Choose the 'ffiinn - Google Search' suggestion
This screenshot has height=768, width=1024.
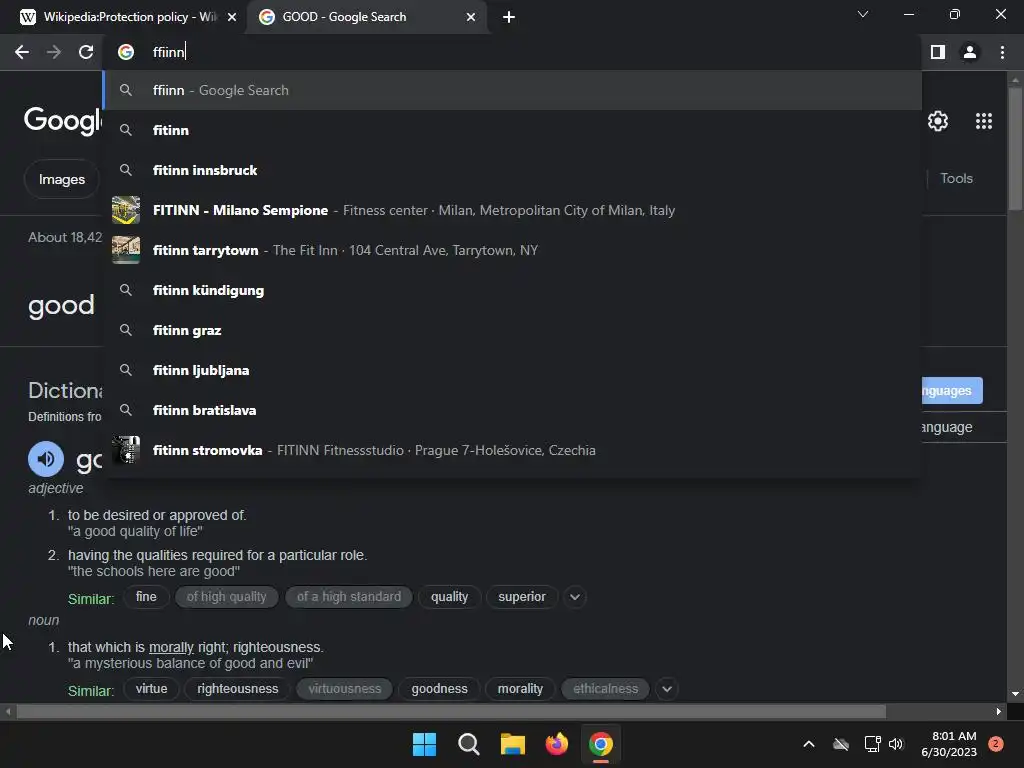513,90
